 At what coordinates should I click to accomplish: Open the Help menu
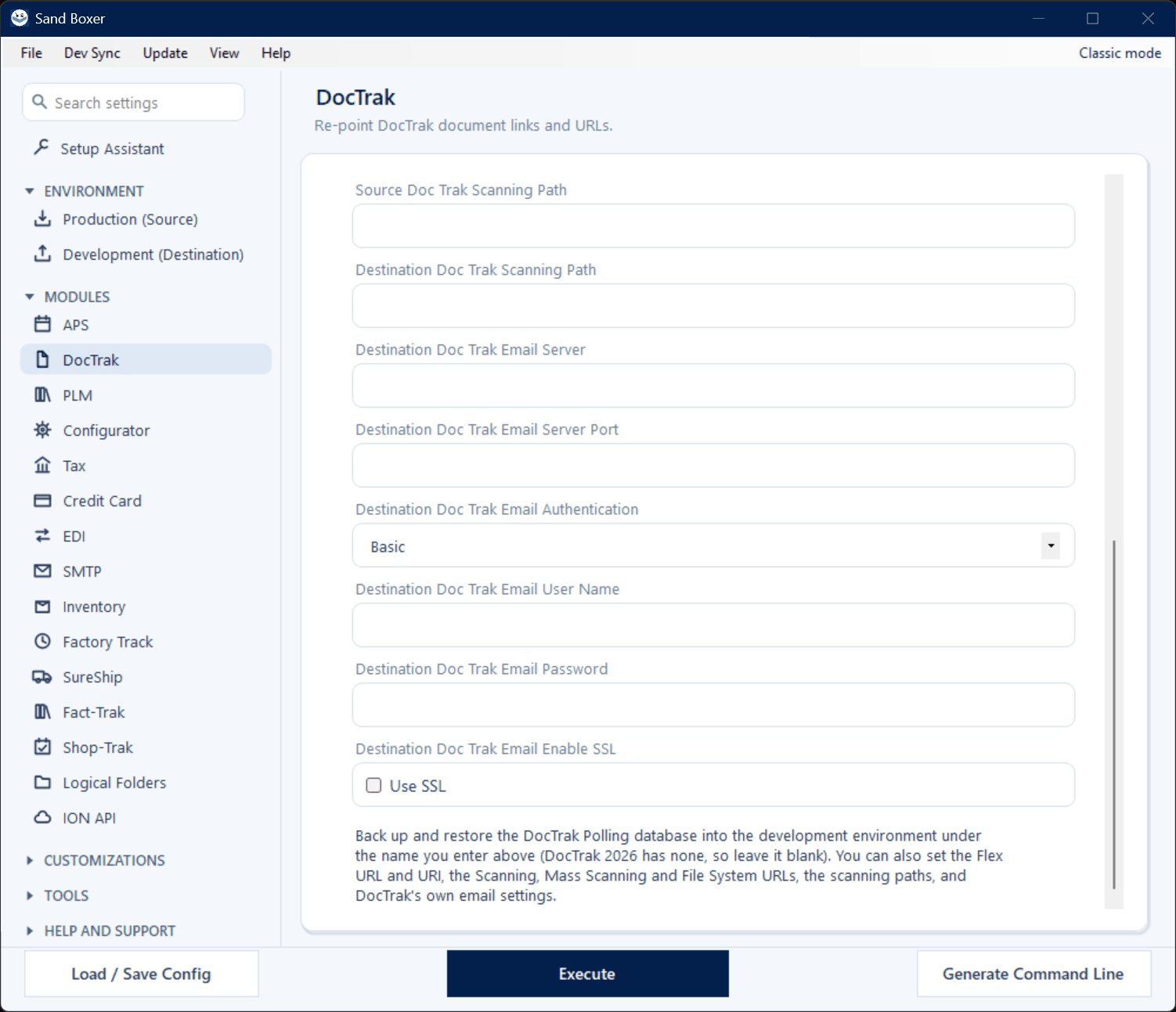[276, 52]
